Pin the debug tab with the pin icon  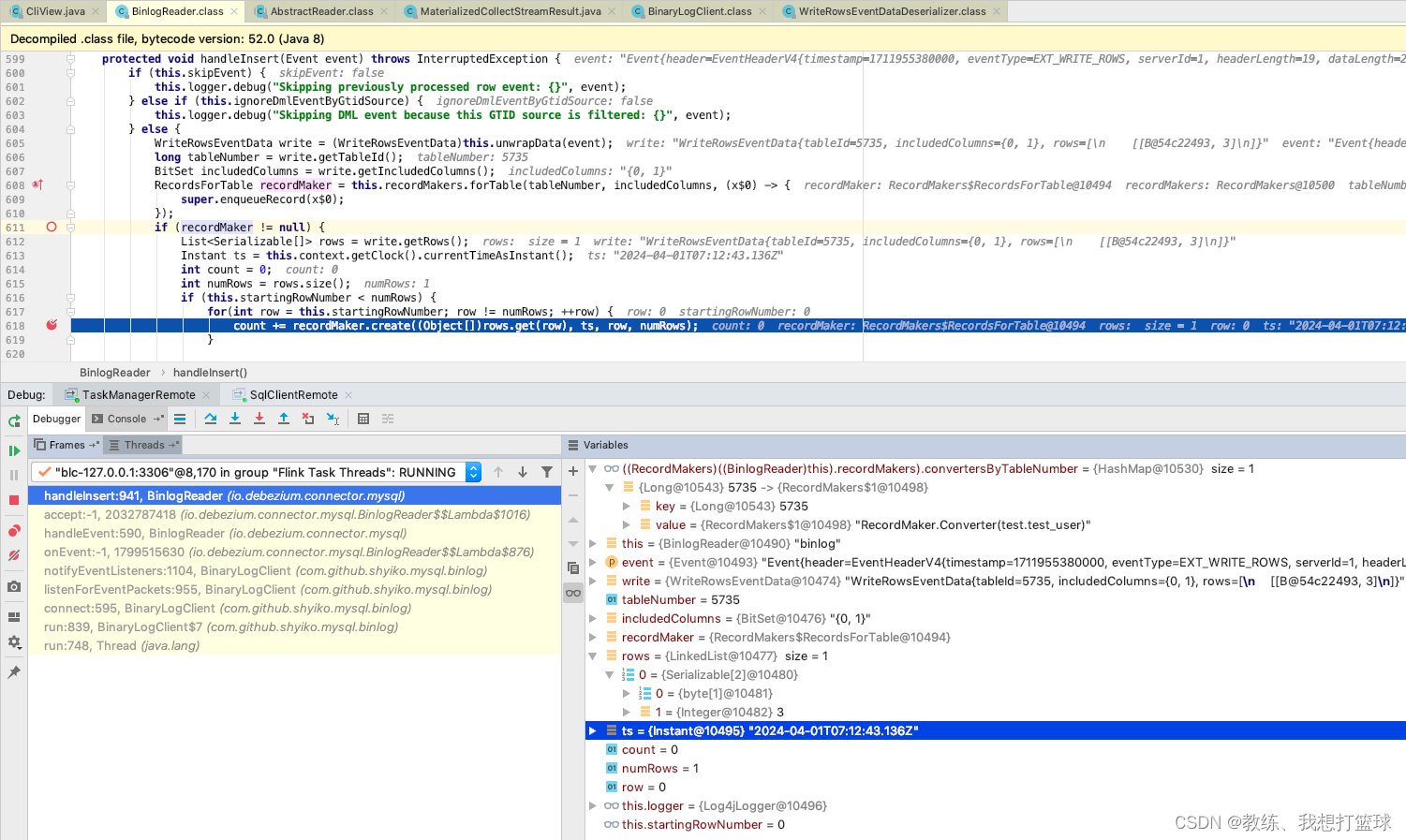pyautogui.click(x=14, y=672)
